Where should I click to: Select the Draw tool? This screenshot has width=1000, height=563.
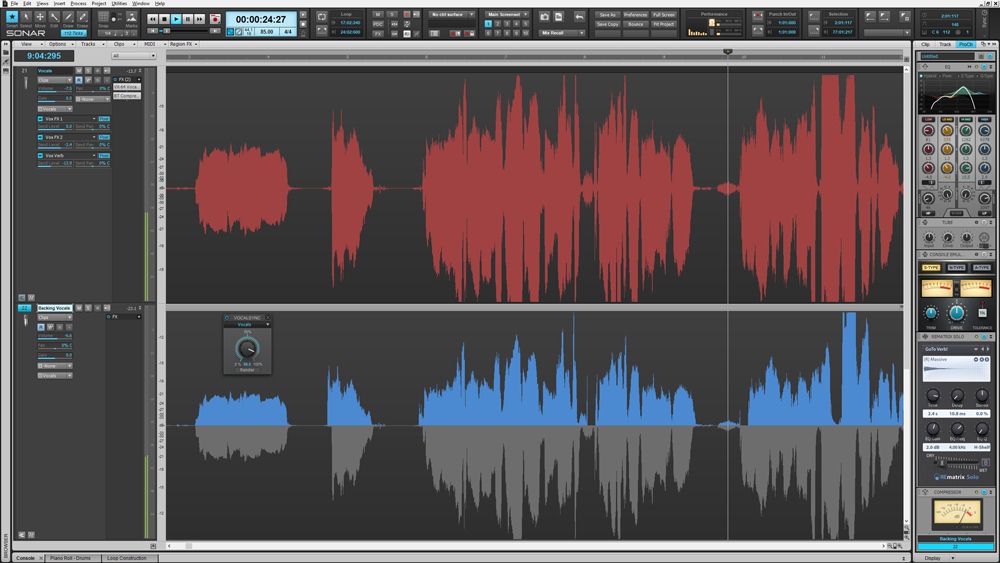pos(68,17)
